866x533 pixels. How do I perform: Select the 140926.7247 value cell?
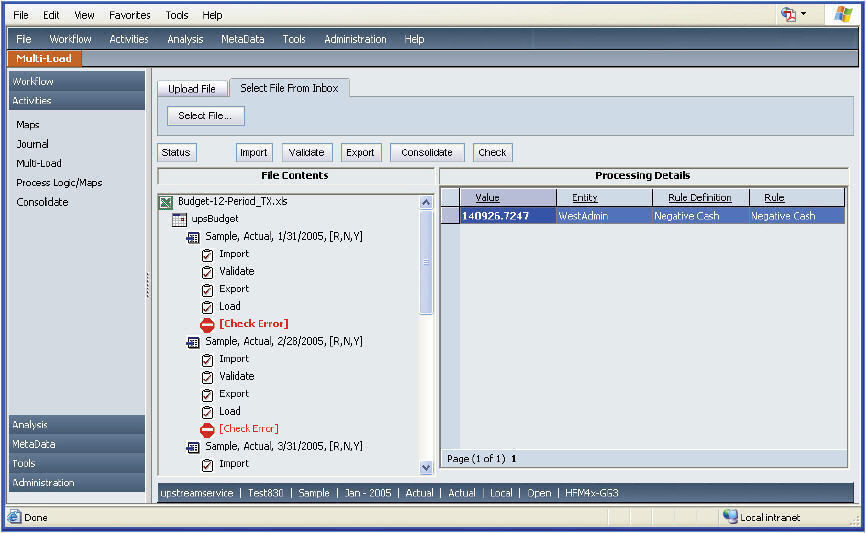click(508, 216)
